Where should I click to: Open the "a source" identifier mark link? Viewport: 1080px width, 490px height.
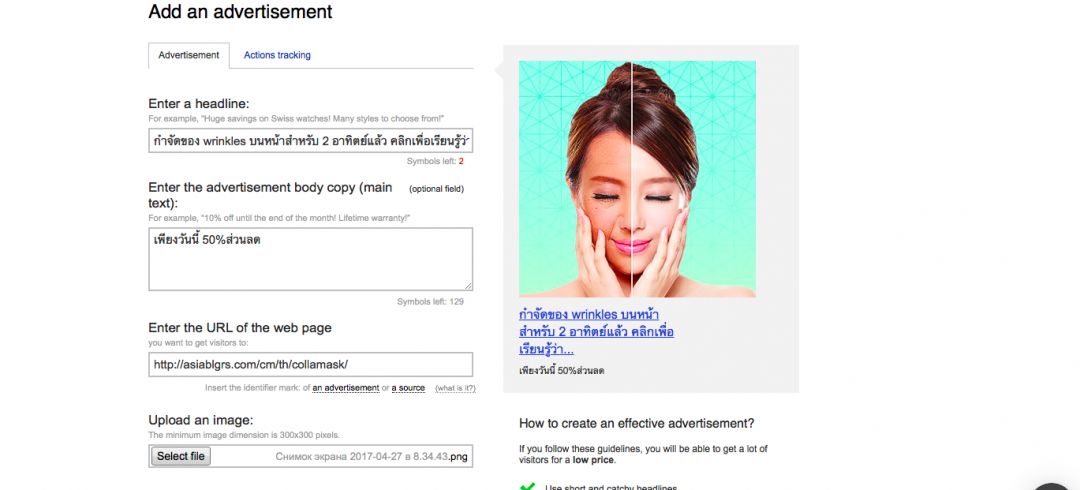pos(408,388)
